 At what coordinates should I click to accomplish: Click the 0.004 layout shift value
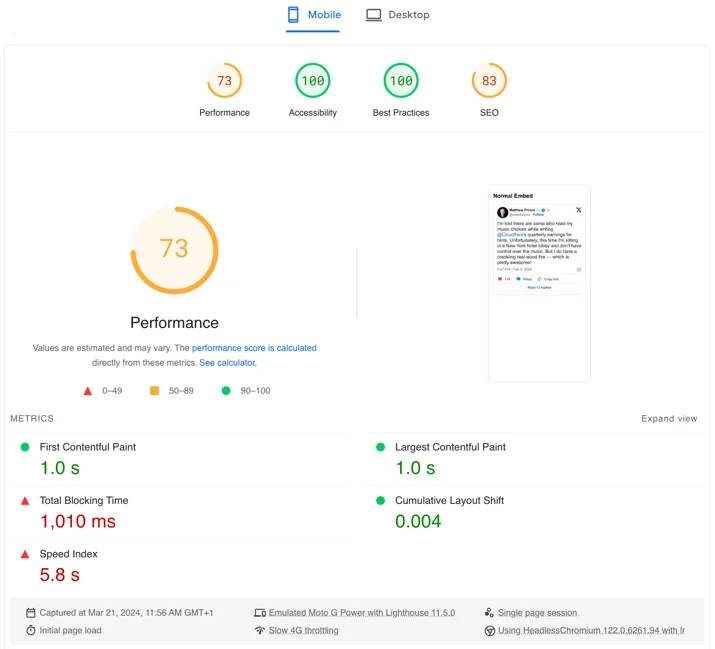coord(418,521)
